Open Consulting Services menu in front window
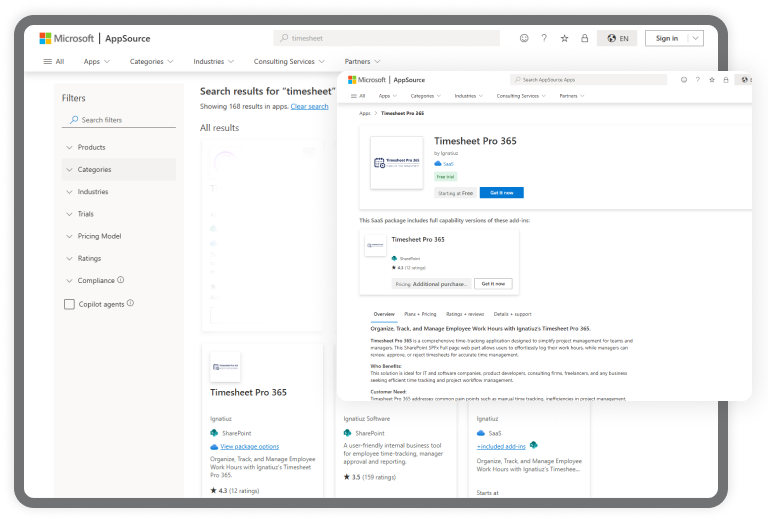768x523 pixels. (521, 96)
